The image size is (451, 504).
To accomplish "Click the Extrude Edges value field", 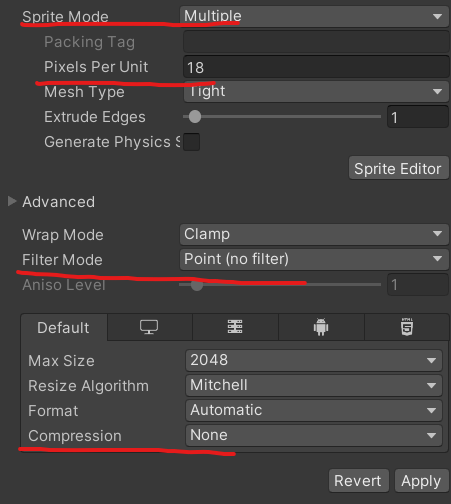I will pyautogui.click(x=418, y=117).
